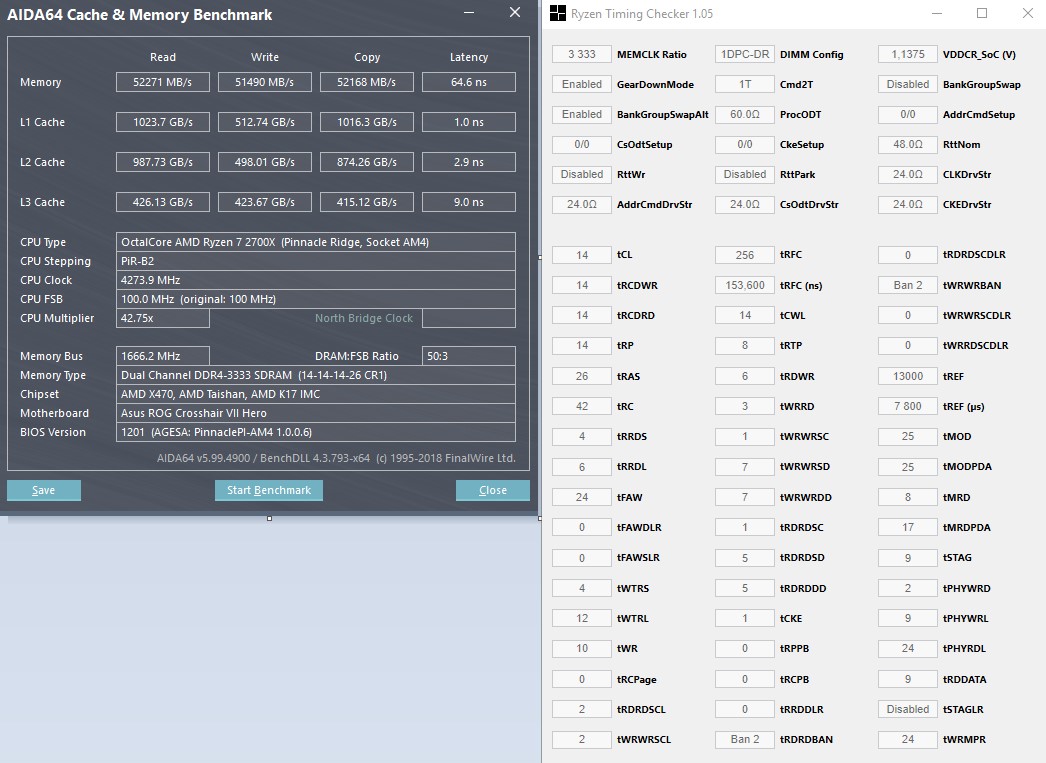Click the CPU Type field with Ryzen 7 2700X
The height and width of the screenshot is (763, 1046).
click(x=316, y=242)
